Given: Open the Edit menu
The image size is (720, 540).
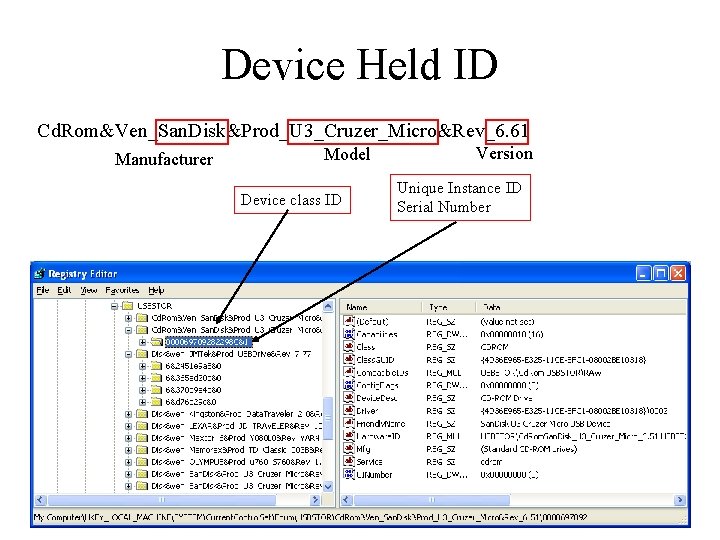Looking at the screenshot, I should point(64,290).
